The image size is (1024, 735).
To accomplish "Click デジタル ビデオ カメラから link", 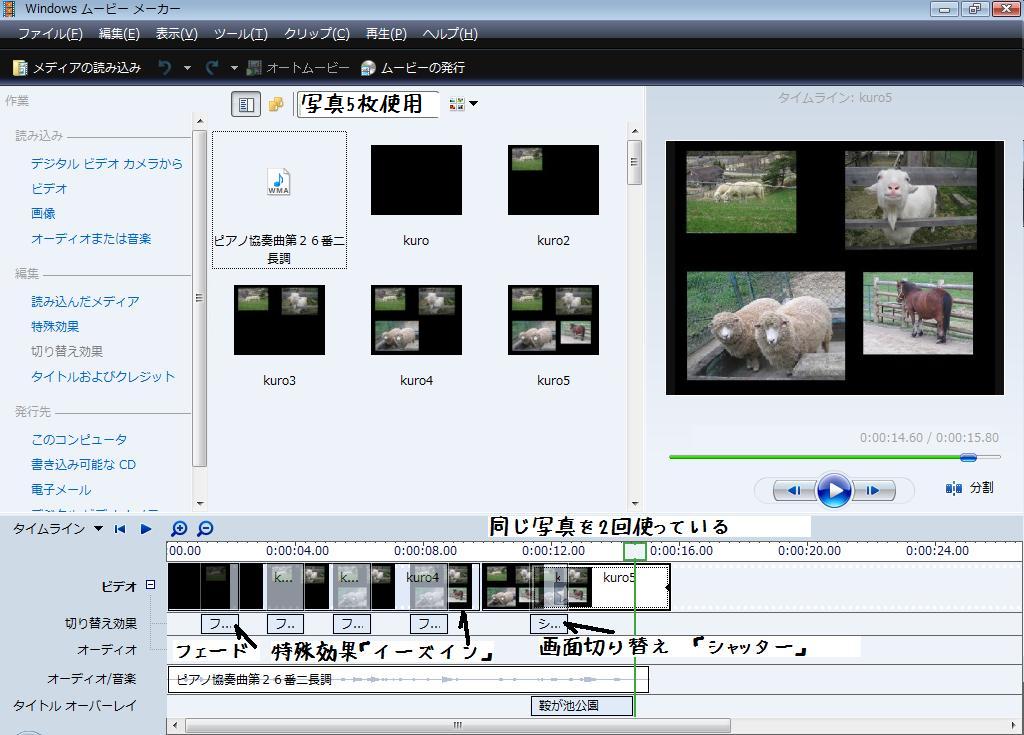I will pyautogui.click(x=106, y=163).
